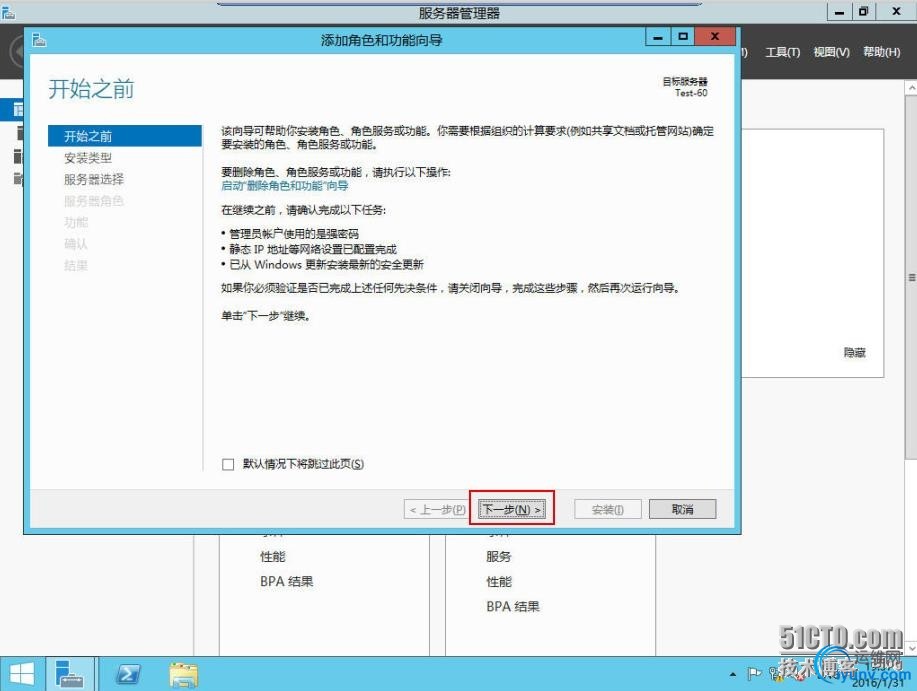Open 视图(V) menu in Server Manager

(x=831, y=52)
